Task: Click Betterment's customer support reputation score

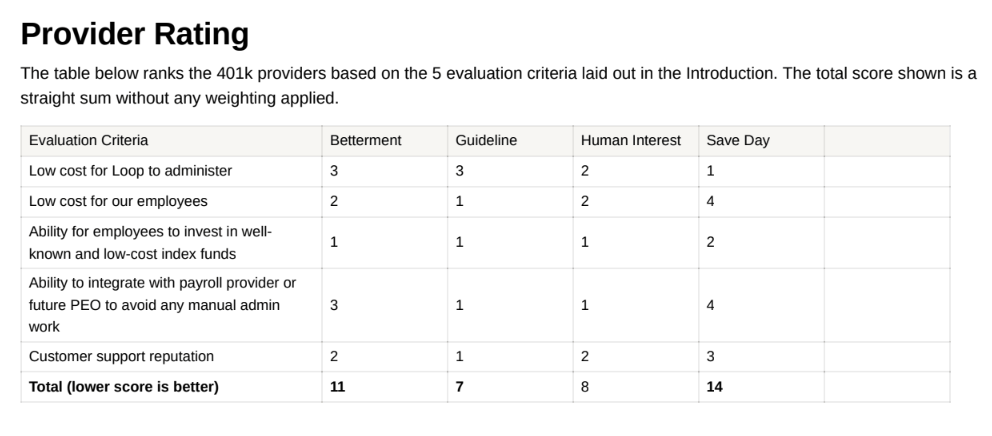Action: click(334, 357)
